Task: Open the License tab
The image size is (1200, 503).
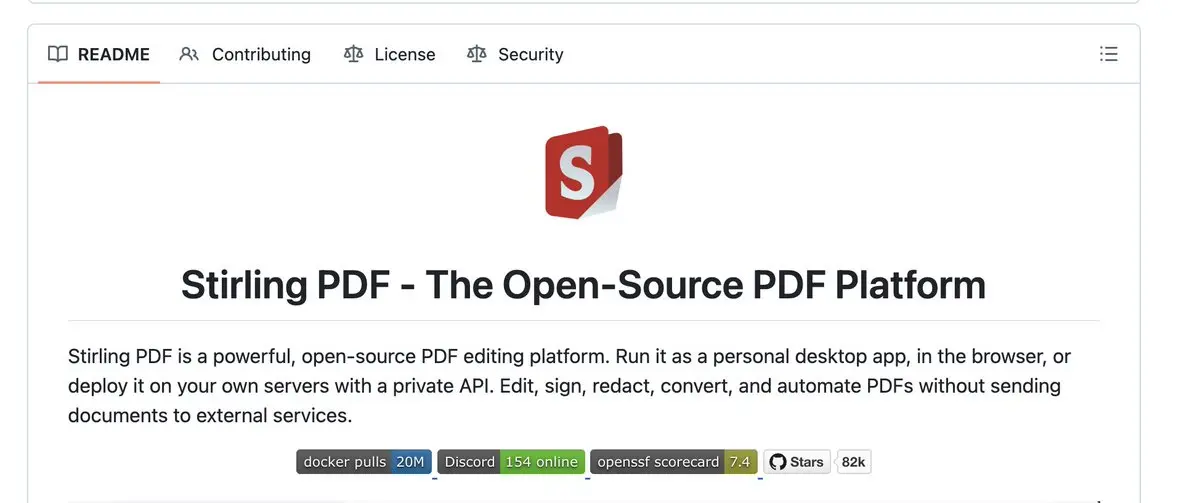Action: tap(389, 54)
